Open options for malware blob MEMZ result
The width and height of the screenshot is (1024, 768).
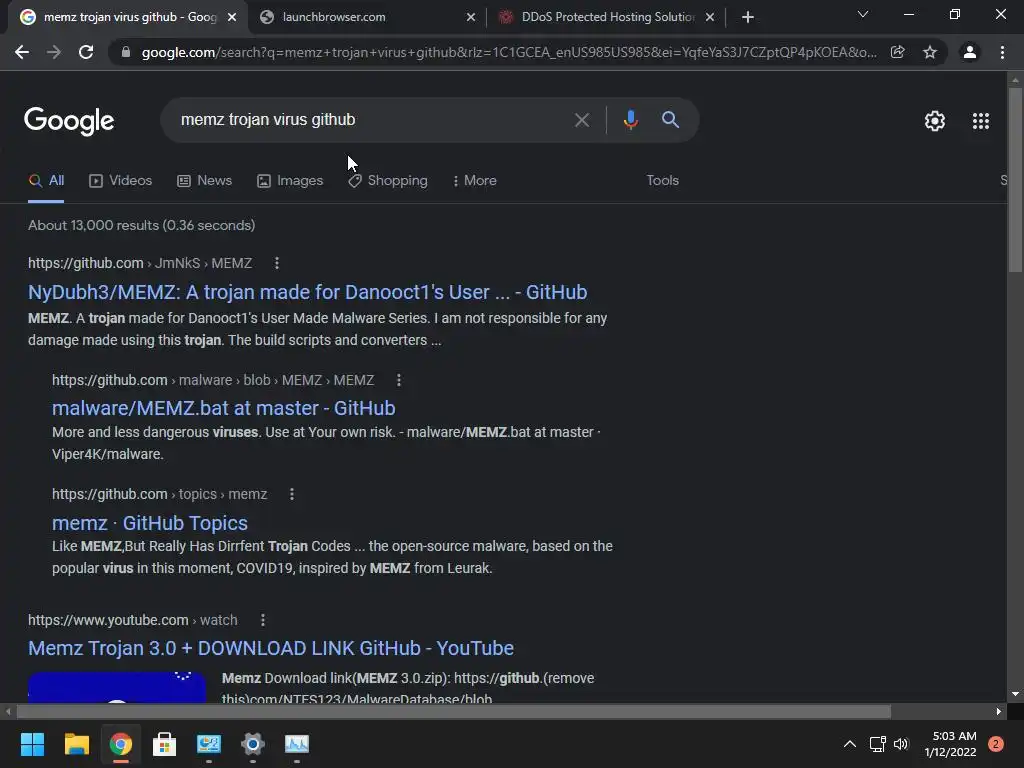pos(399,380)
